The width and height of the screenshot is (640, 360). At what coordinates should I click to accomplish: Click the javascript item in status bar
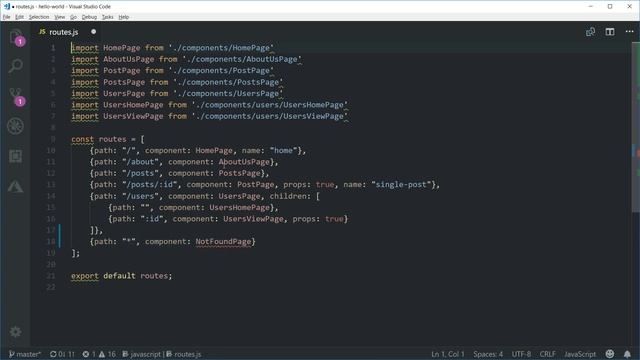[142, 354]
